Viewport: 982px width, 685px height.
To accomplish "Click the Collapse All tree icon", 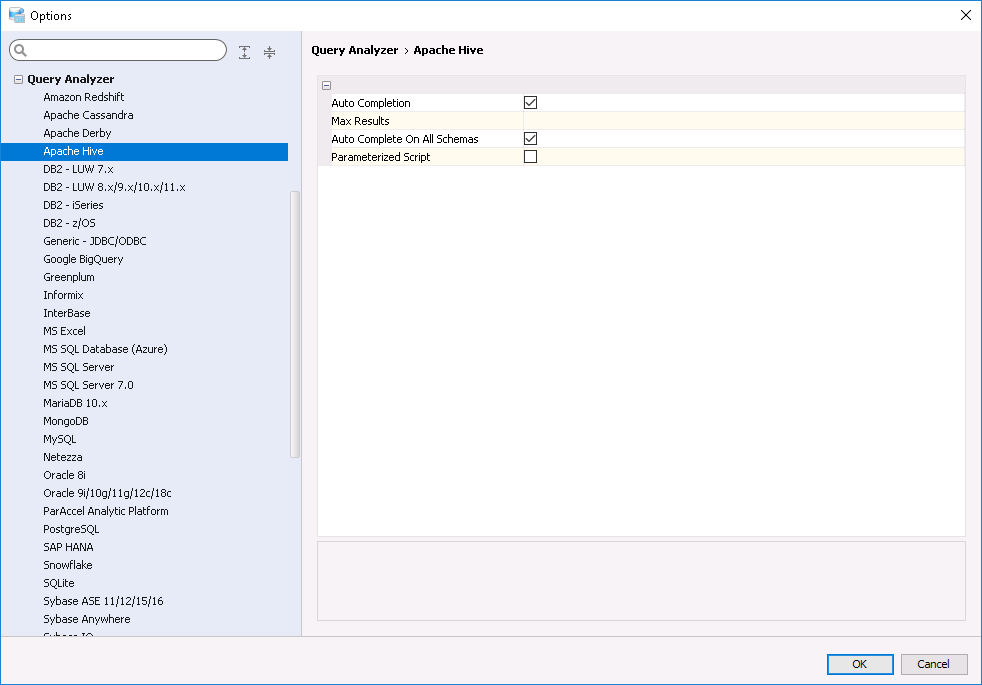I will click(x=269, y=52).
